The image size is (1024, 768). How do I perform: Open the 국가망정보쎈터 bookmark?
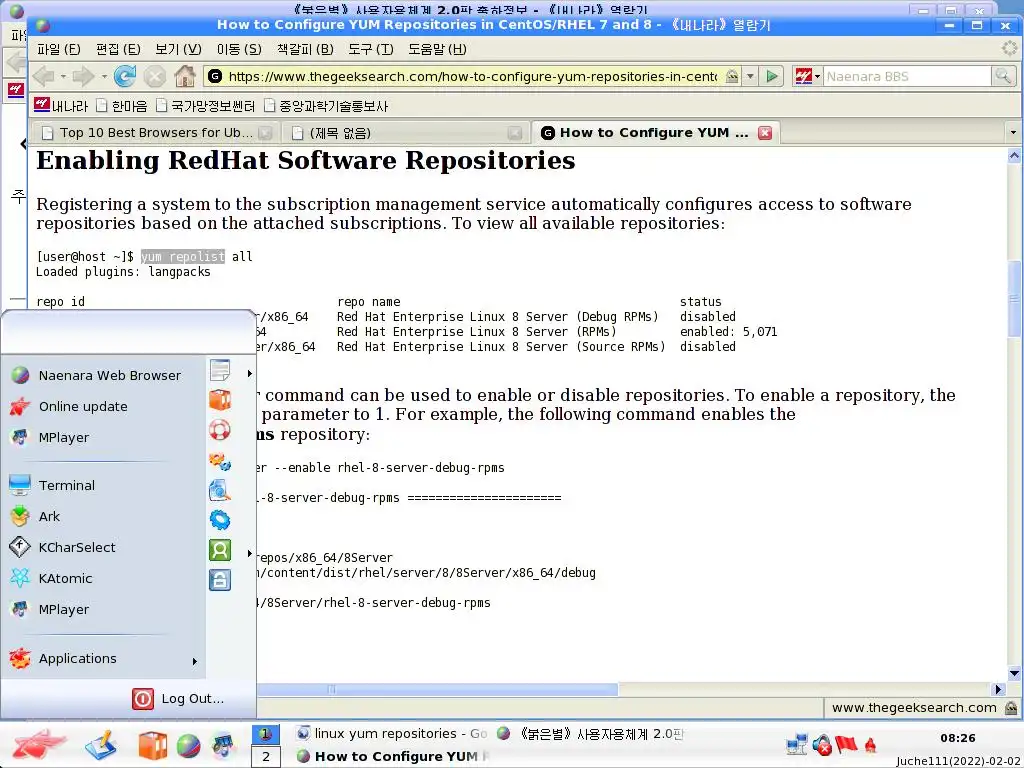tap(206, 106)
